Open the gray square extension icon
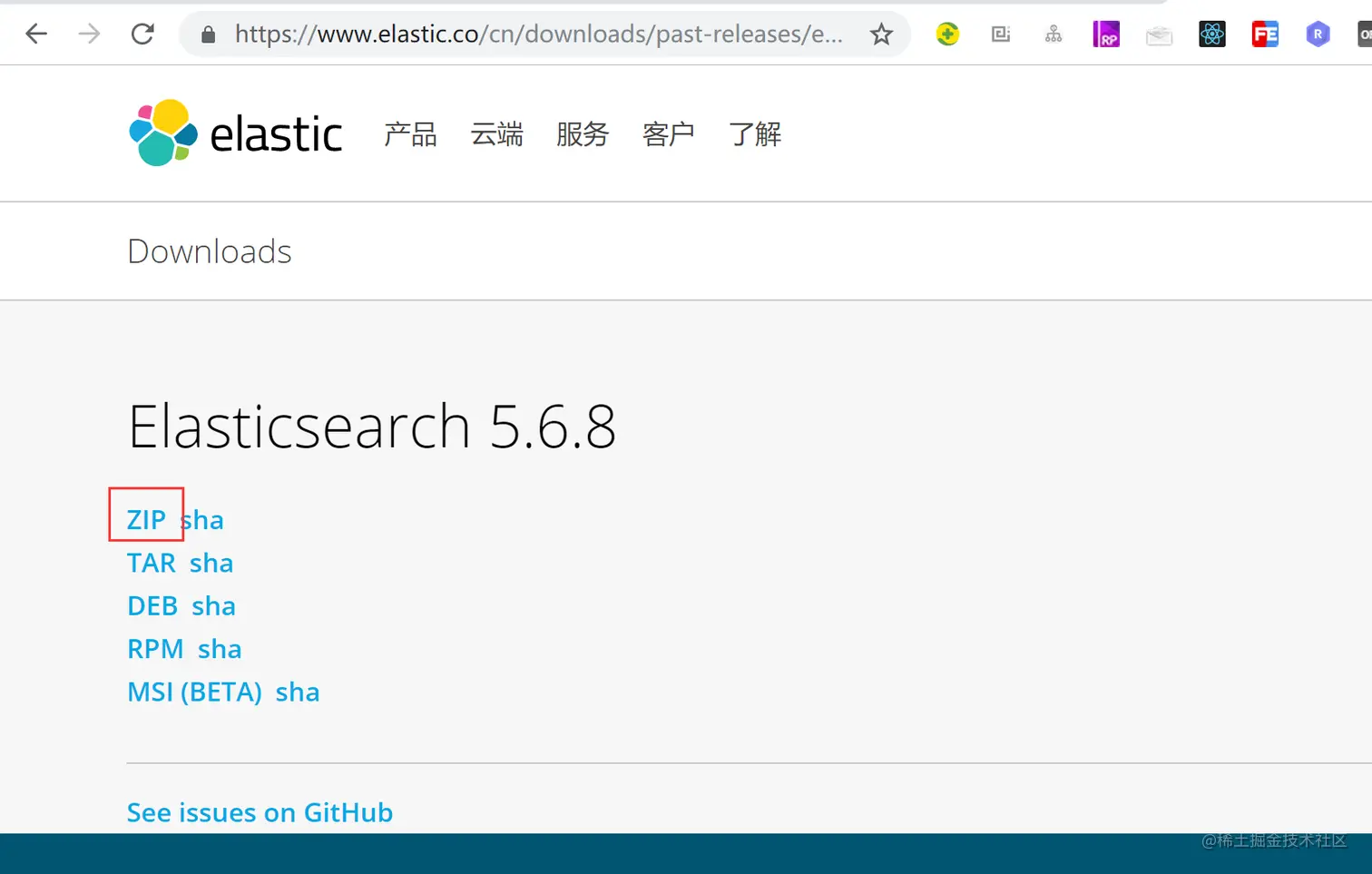This screenshot has width=1372, height=874. coord(1001,34)
